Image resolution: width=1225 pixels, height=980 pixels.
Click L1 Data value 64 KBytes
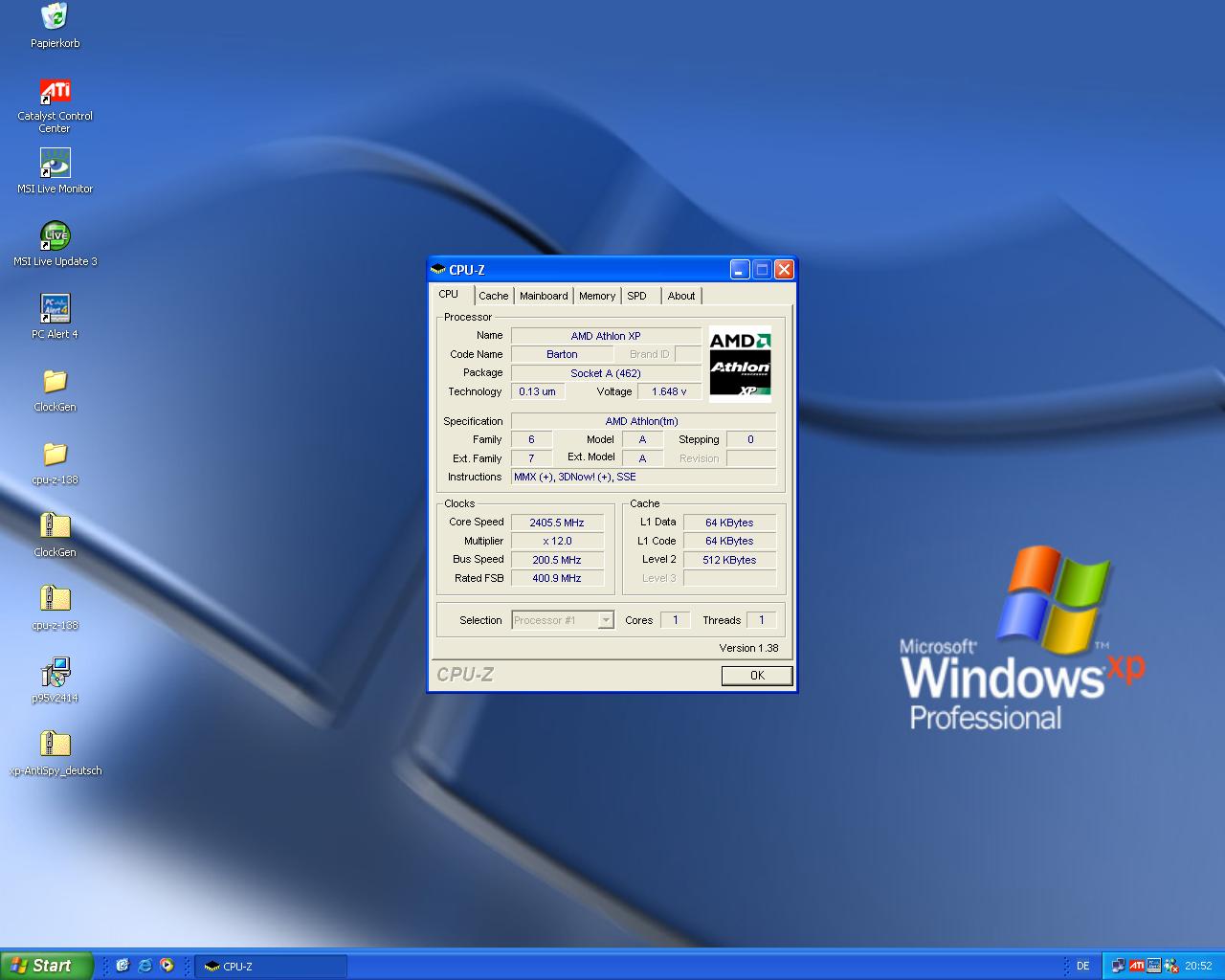(729, 523)
